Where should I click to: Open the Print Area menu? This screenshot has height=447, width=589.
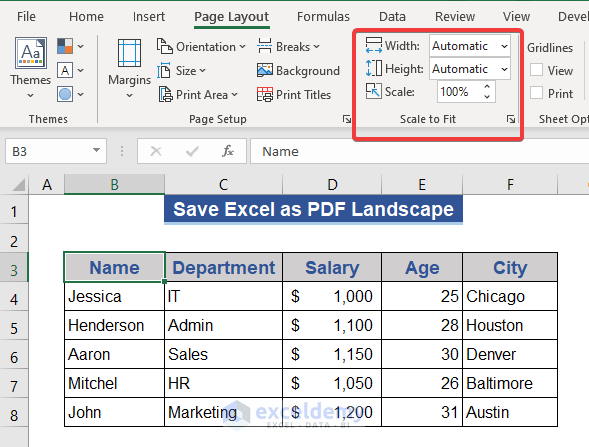coord(198,94)
